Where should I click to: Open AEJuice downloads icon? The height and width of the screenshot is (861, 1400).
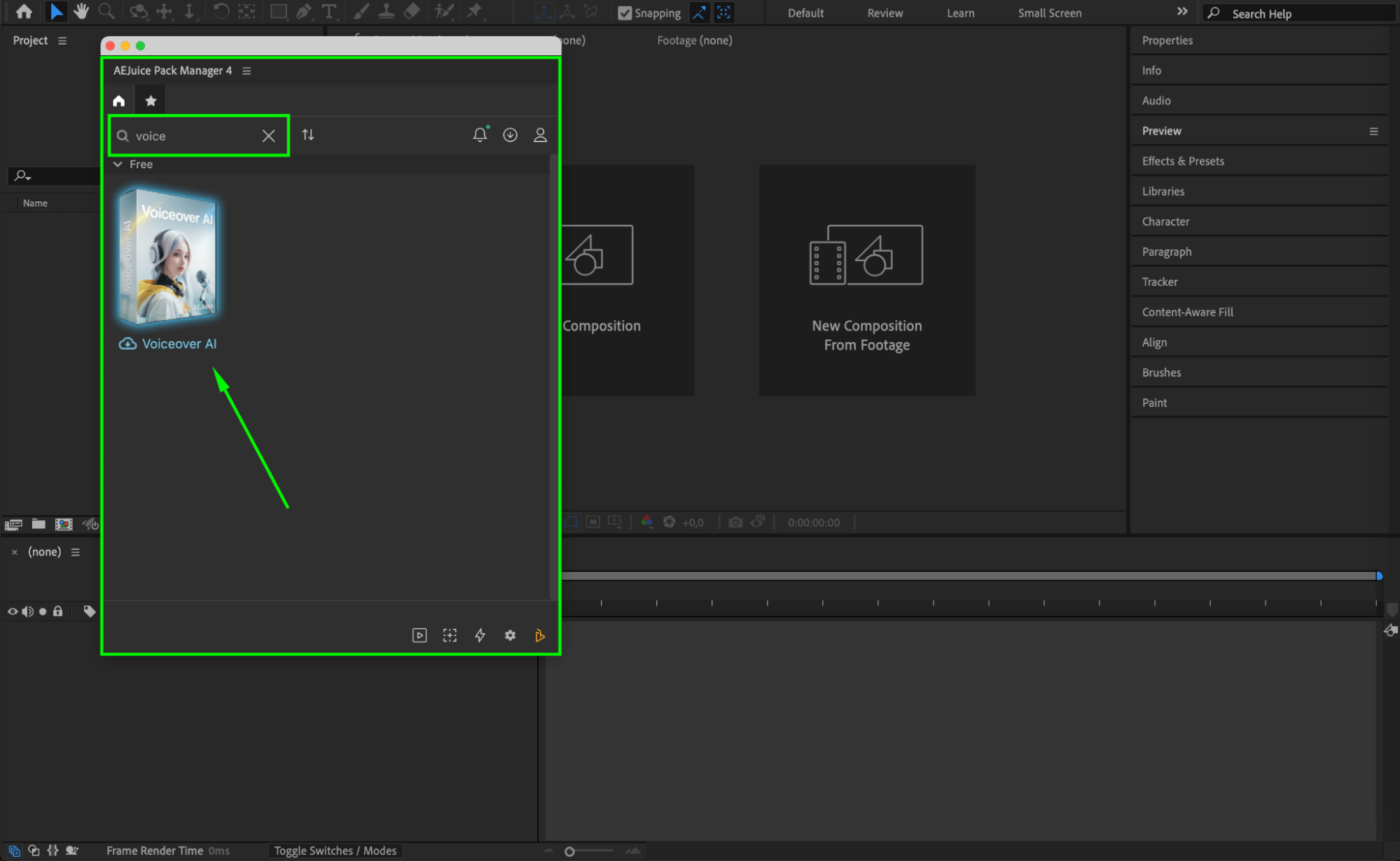point(510,135)
